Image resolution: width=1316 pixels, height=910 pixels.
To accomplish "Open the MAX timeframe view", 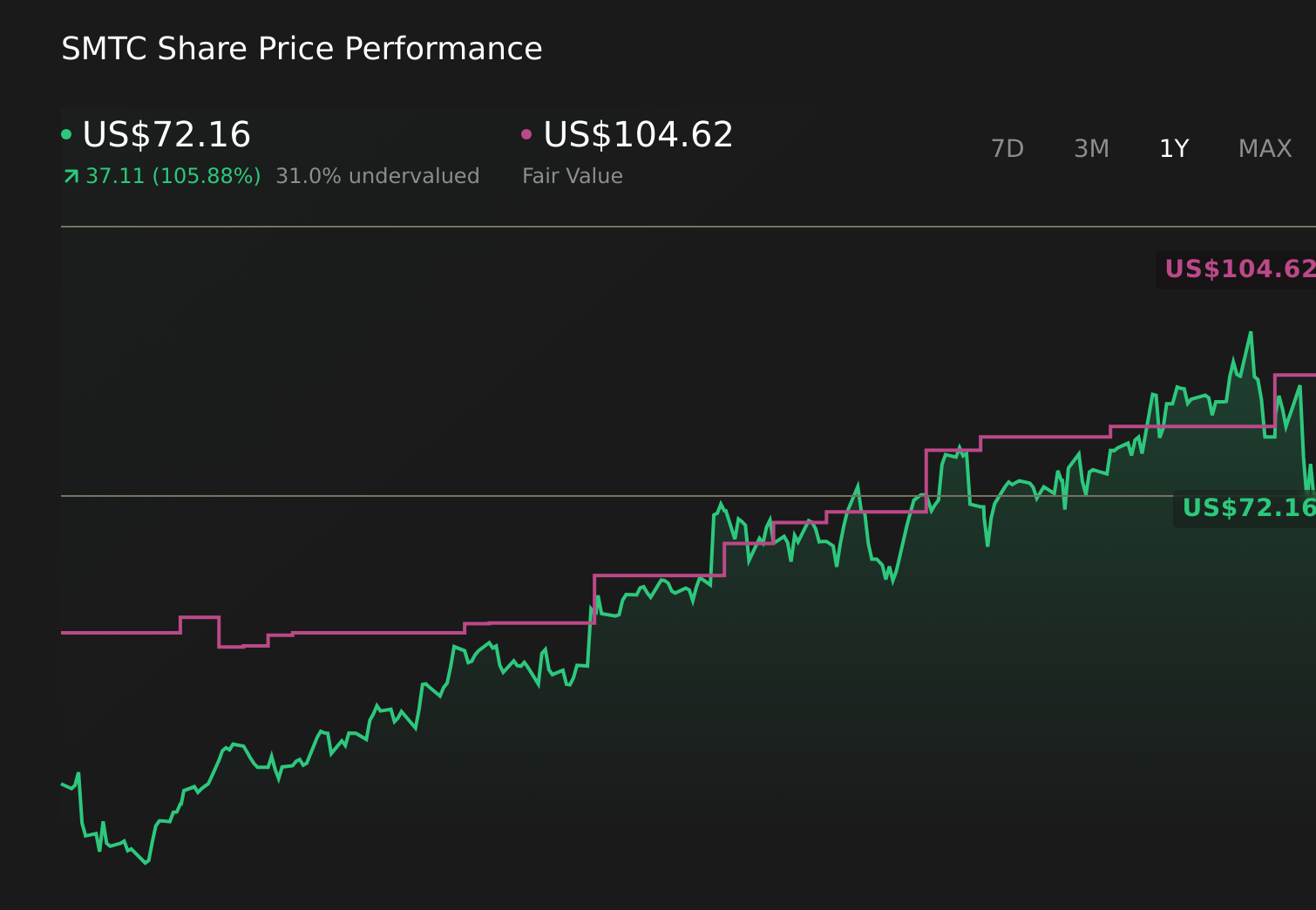I will point(1264,148).
